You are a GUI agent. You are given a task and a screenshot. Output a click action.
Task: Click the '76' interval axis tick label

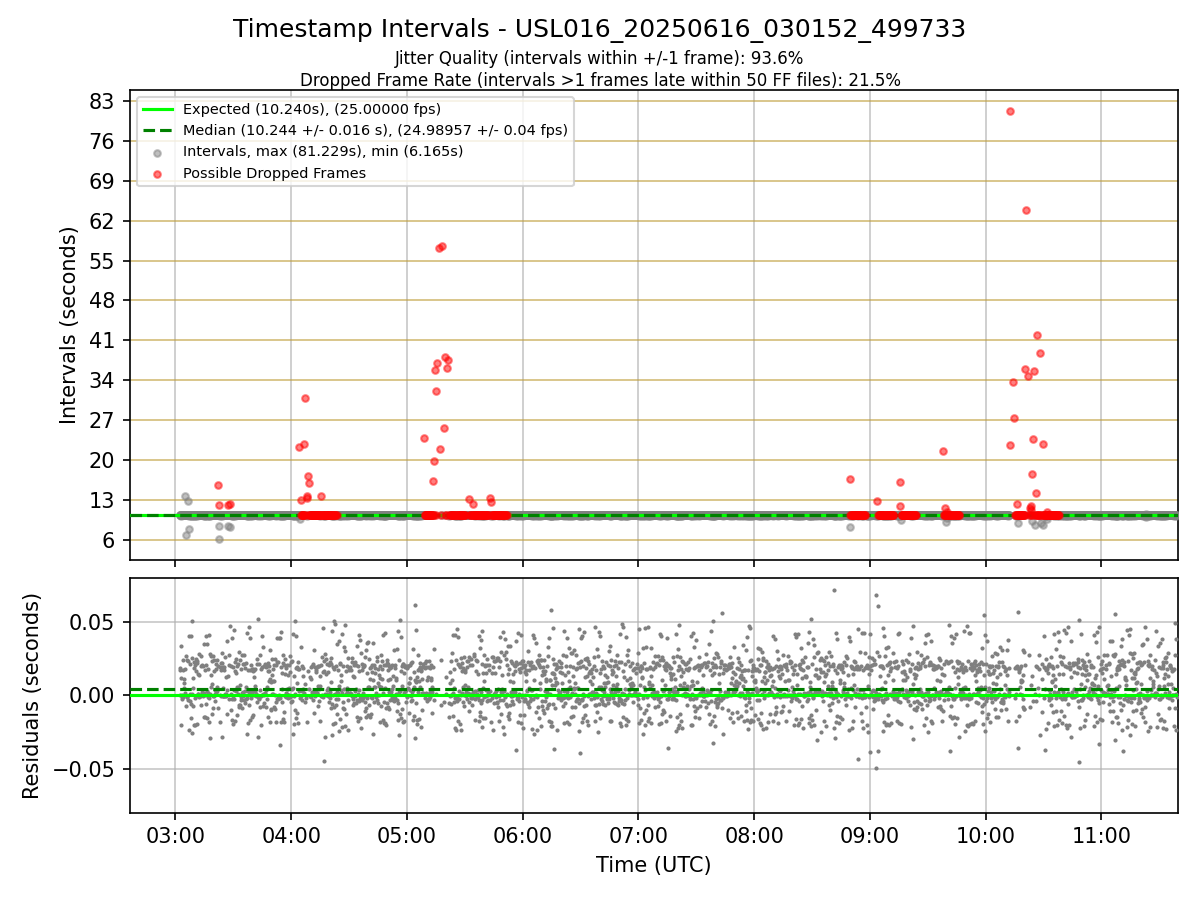(x=103, y=141)
